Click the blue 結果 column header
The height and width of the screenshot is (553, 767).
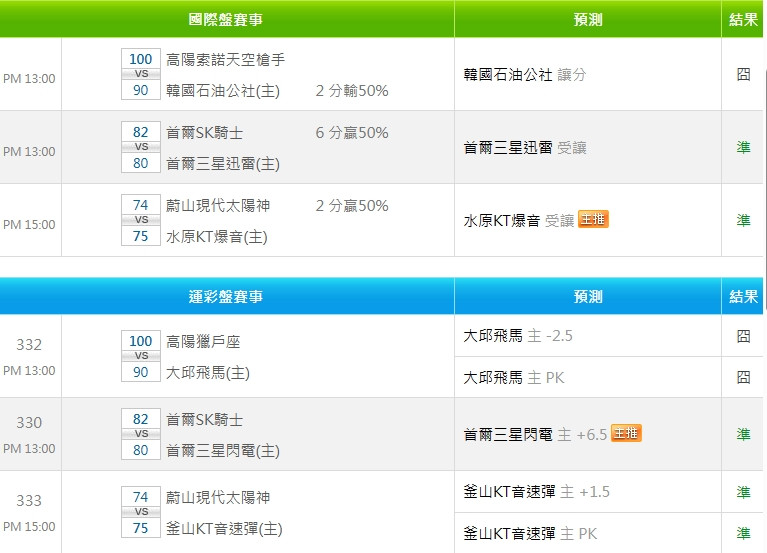pyautogui.click(x=743, y=296)
